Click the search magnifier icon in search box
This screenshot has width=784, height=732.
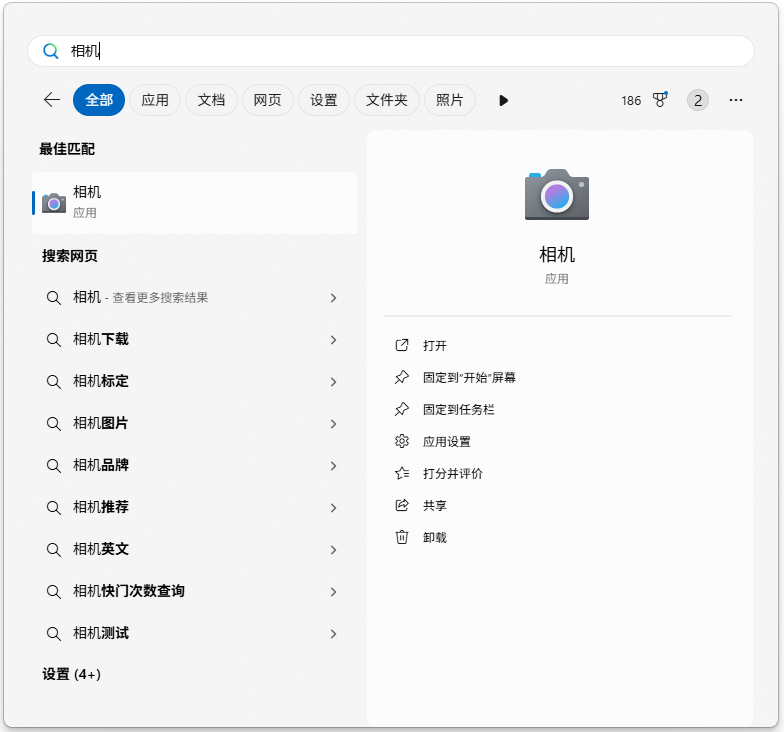(x=50, y=50)
